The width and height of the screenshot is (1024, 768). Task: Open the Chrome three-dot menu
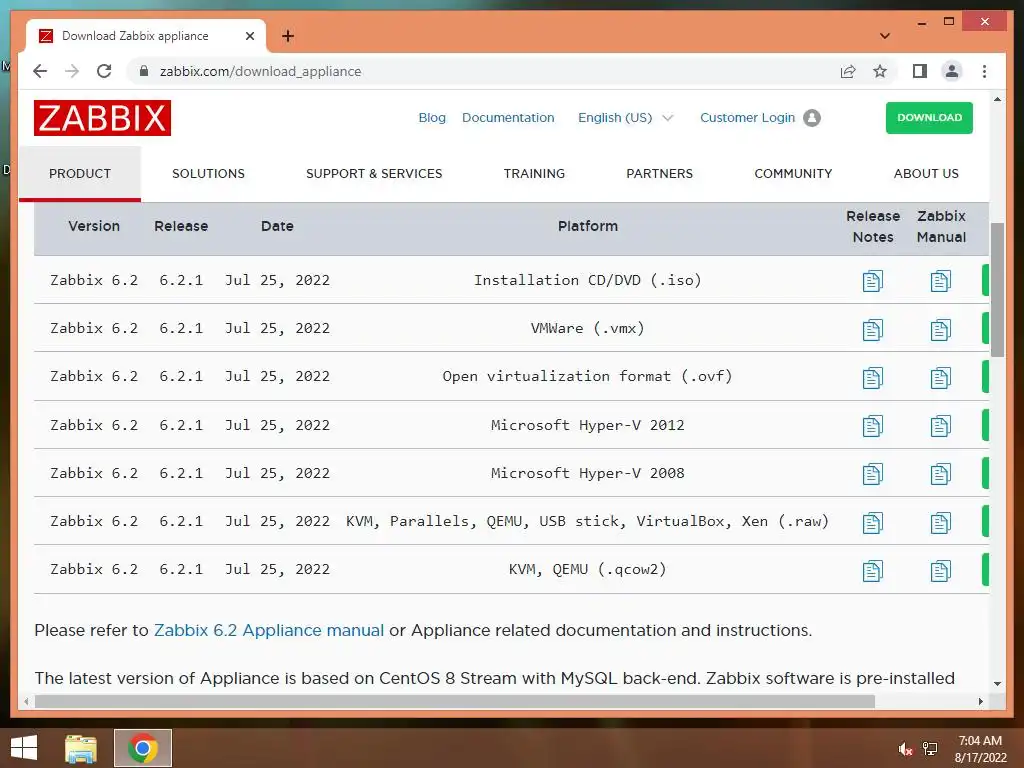pyautogui.click(x=984, y=71)
